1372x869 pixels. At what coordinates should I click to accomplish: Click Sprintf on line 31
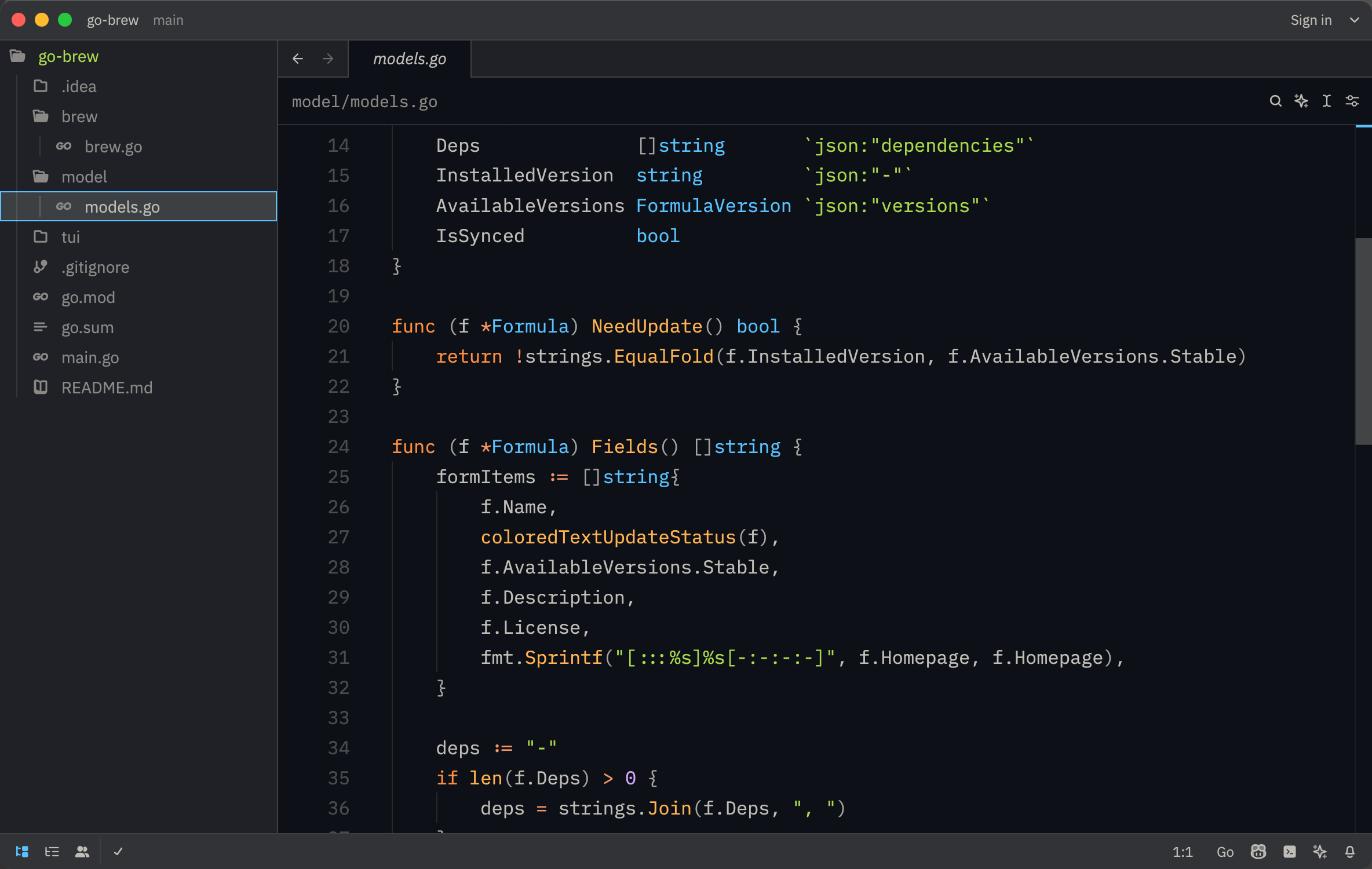564,658
